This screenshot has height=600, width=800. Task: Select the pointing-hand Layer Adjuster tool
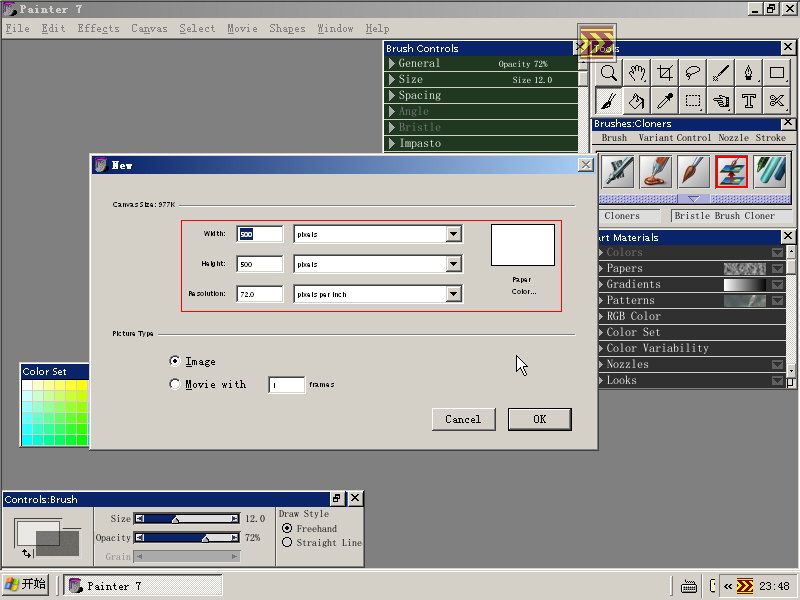(x=721, y=101)
